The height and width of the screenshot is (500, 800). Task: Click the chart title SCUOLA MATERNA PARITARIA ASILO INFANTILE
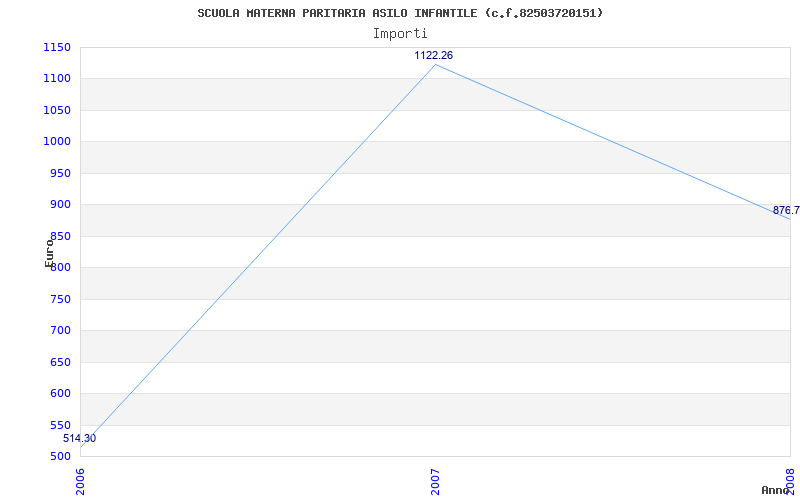[x=399, y=13]
